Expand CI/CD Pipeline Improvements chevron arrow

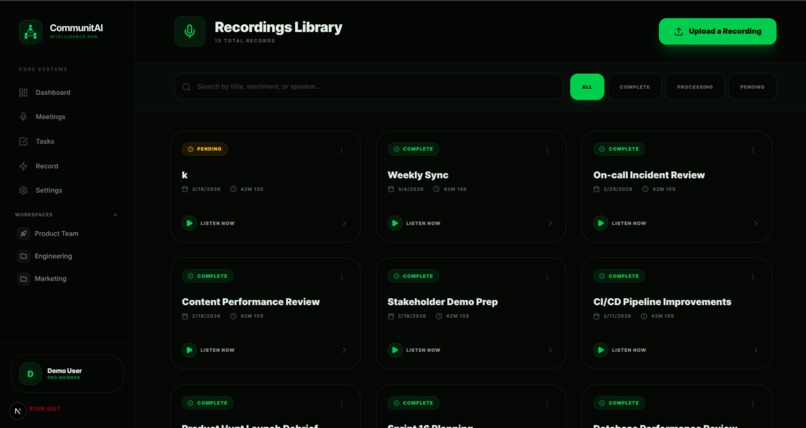coord(755,350)
